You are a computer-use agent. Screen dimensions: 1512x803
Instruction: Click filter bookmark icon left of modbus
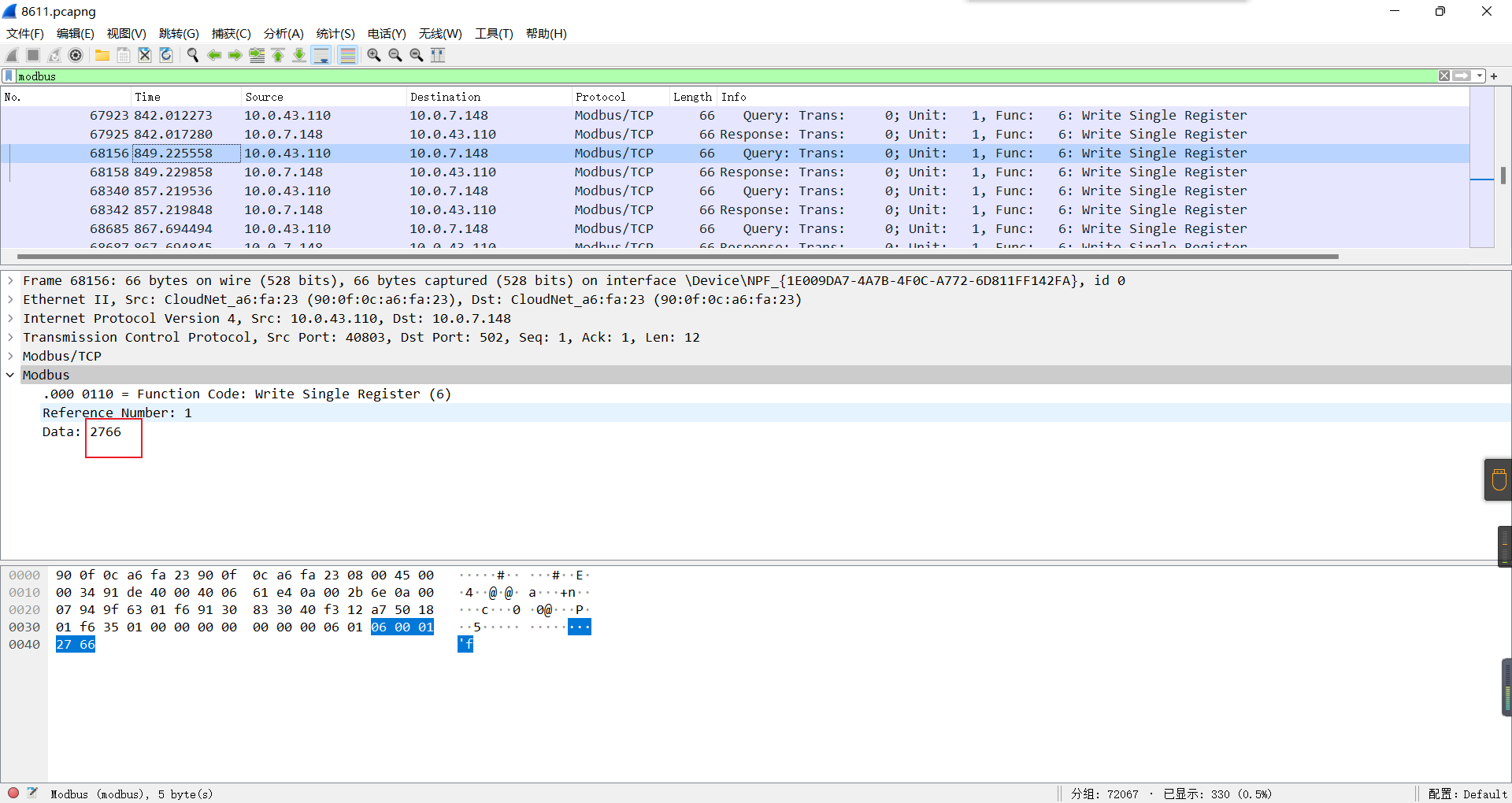tap(9, 76)
